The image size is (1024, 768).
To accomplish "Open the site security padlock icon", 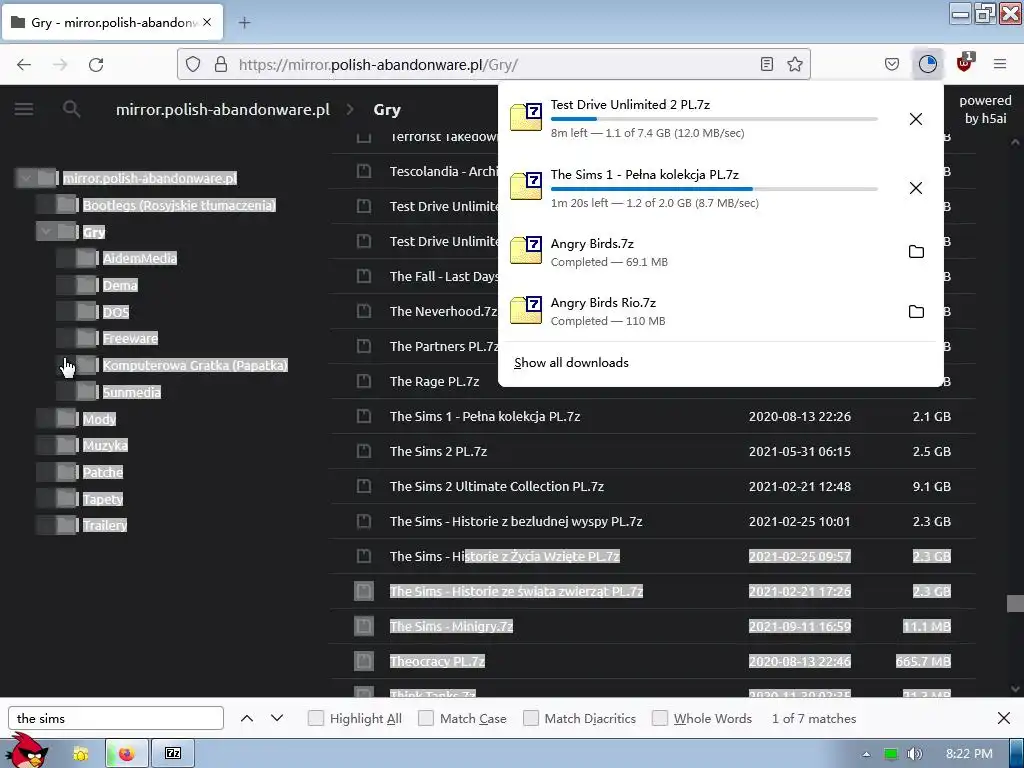I will (x=221, y=64).
